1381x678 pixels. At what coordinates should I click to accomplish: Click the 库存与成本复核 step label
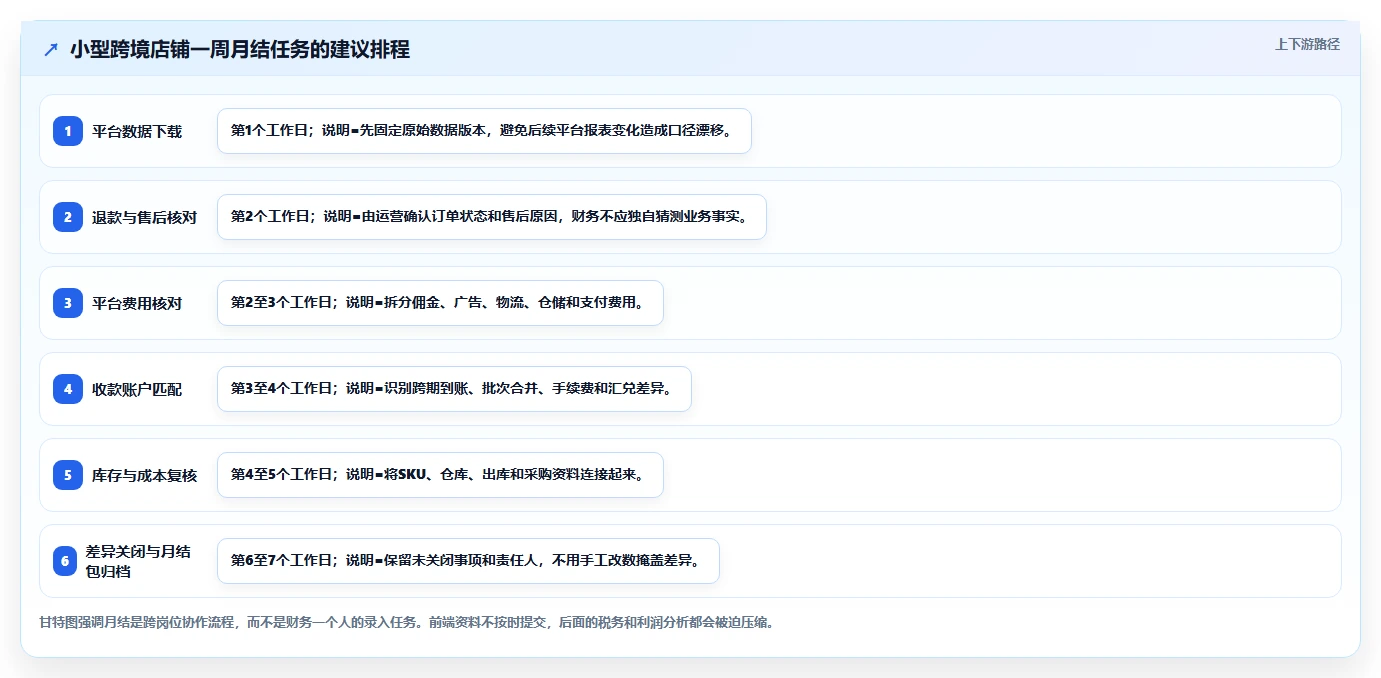(144, 475)
